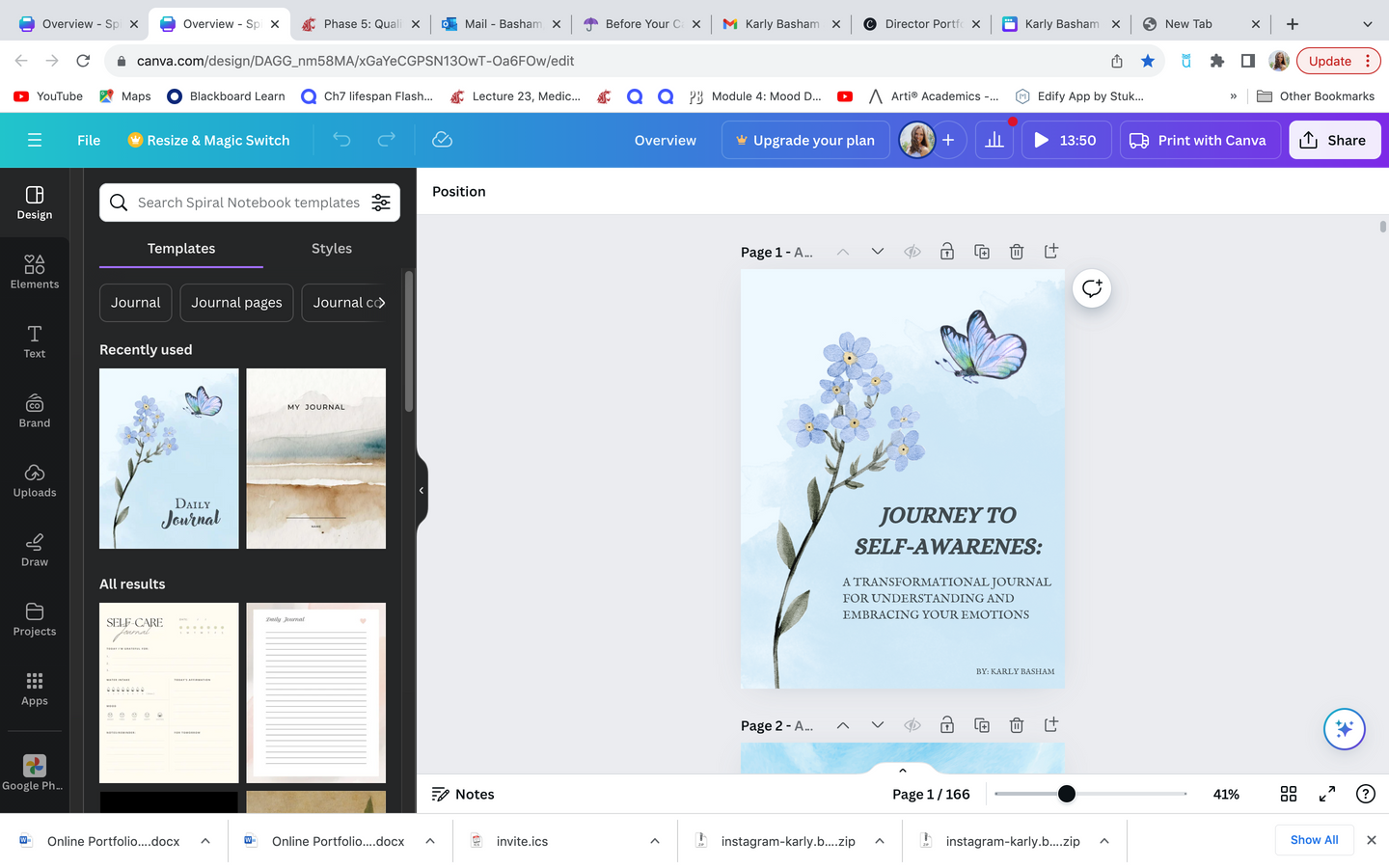Open the grid view of pages

pyautogui.click(x=1289, y=794)
